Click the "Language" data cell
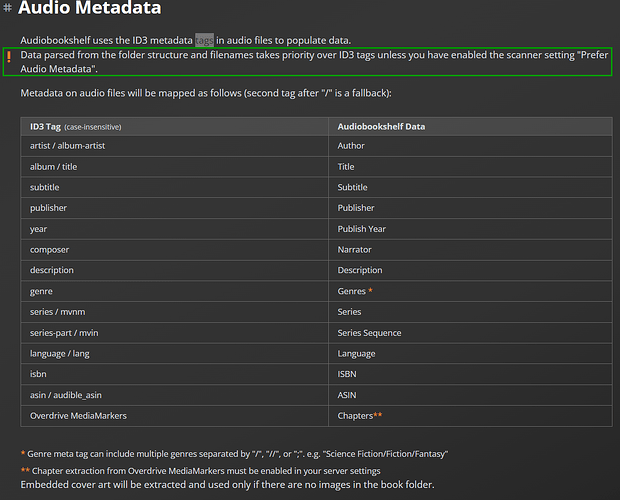The height and width of the screenshot is (500, 620). tap(470, 353)
